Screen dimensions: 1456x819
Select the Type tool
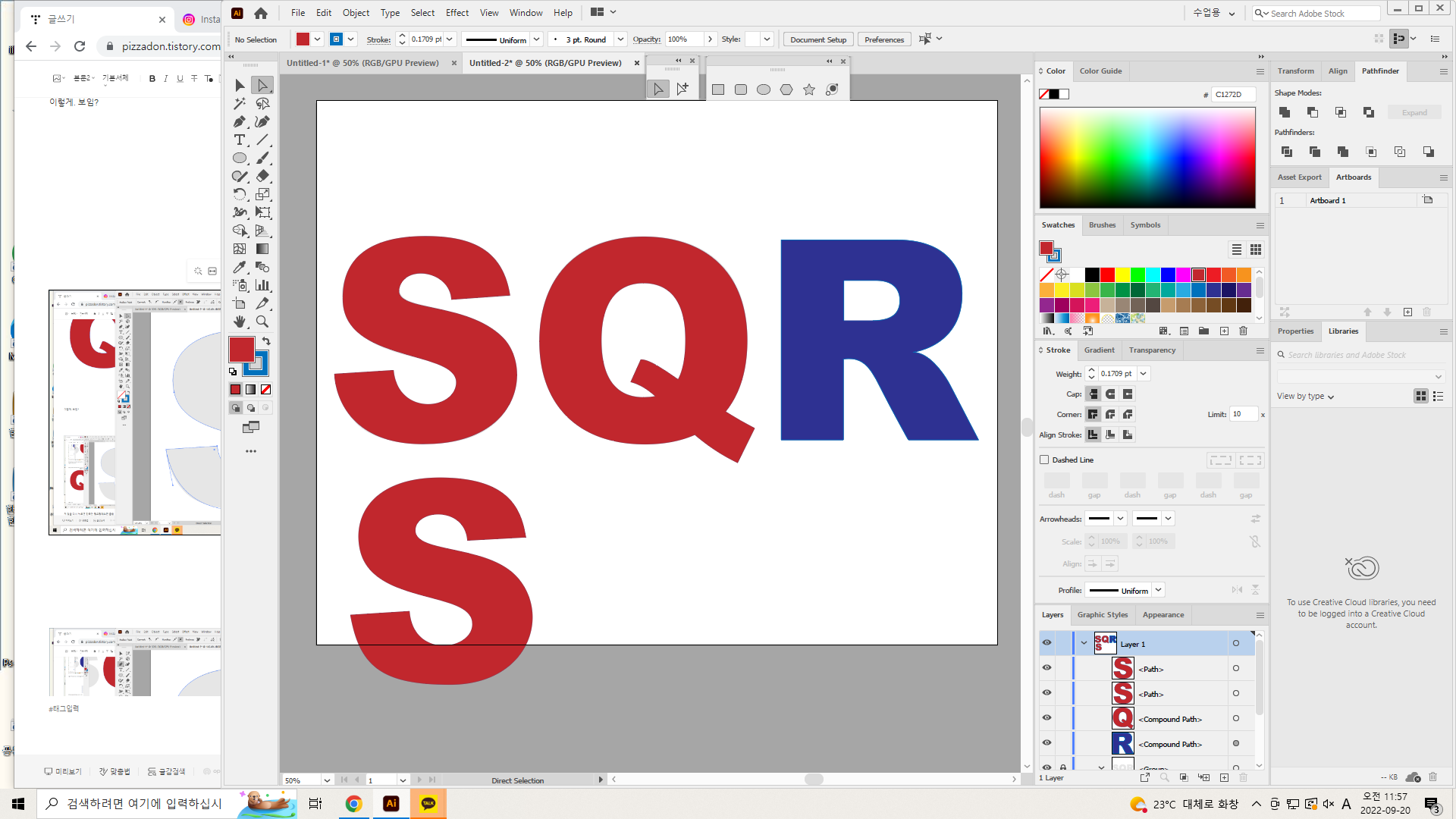pos(240,140)
